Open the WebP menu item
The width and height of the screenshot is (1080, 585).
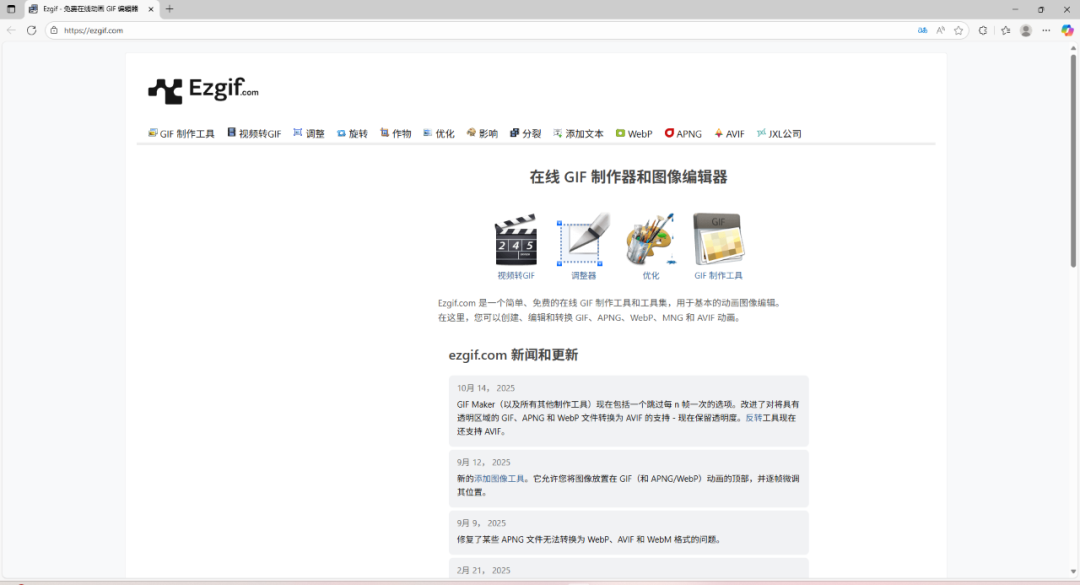pos(634,134)
